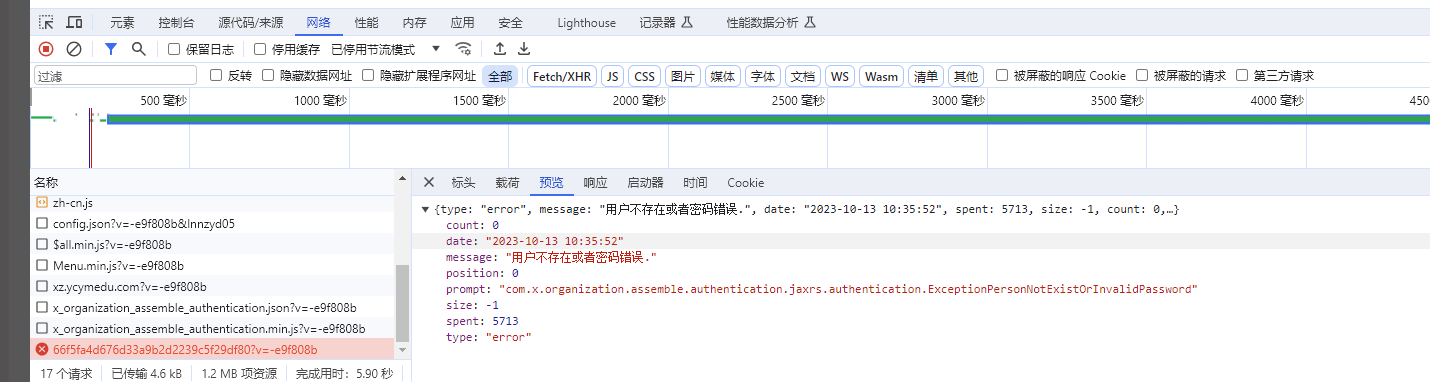Filter requests by CSS

point(645,76)
